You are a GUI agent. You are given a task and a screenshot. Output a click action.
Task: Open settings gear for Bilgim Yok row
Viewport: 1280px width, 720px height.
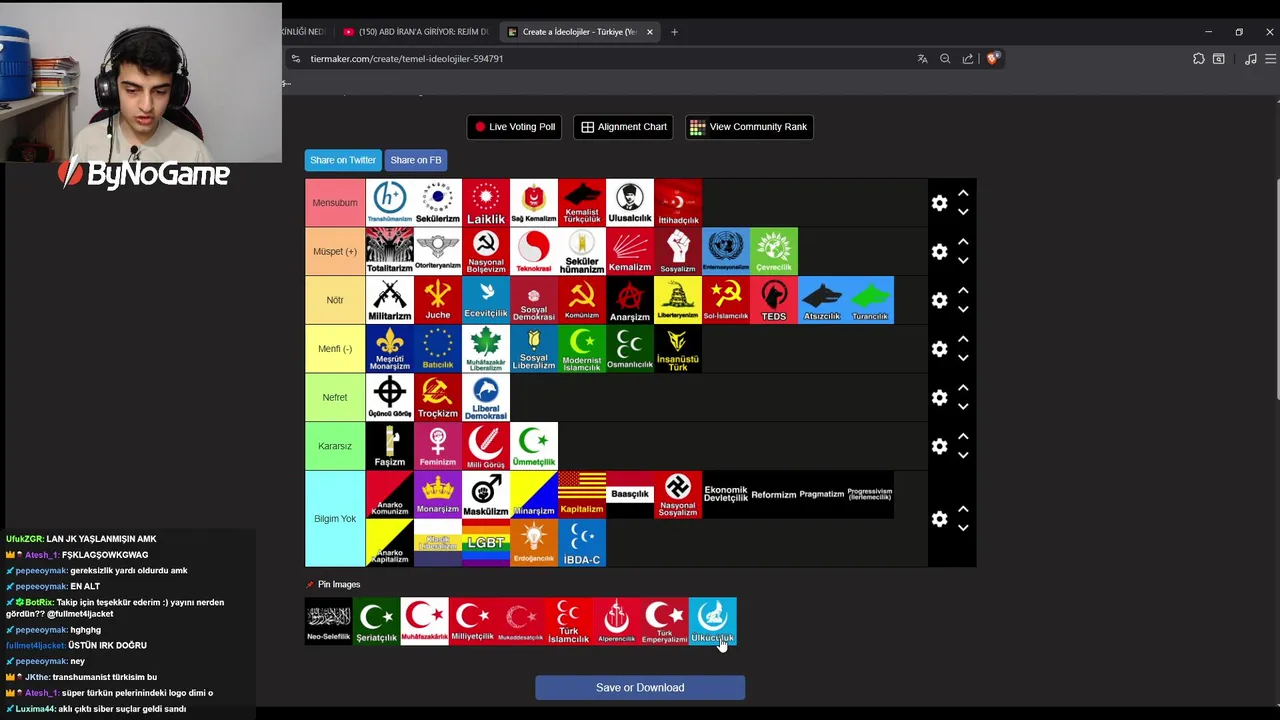pos(939,519)
